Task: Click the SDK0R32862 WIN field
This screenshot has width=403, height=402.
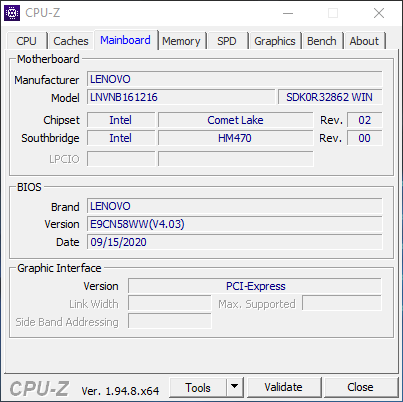Action: 330,97
